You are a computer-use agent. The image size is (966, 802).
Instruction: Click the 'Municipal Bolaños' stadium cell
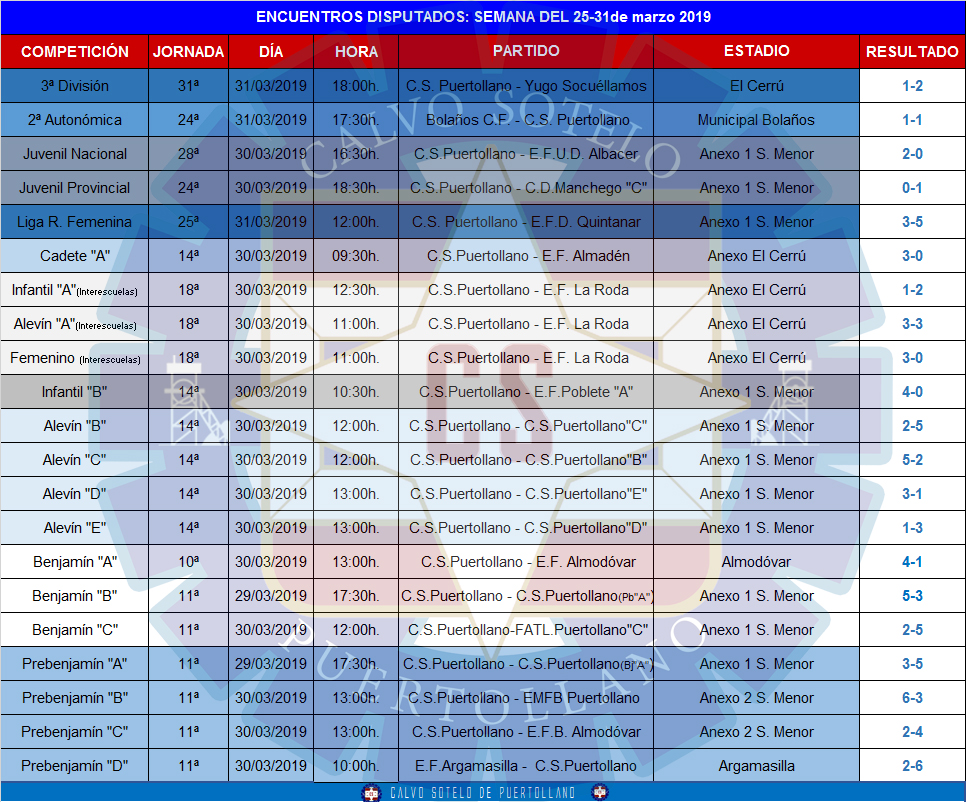tap(757, 119)
